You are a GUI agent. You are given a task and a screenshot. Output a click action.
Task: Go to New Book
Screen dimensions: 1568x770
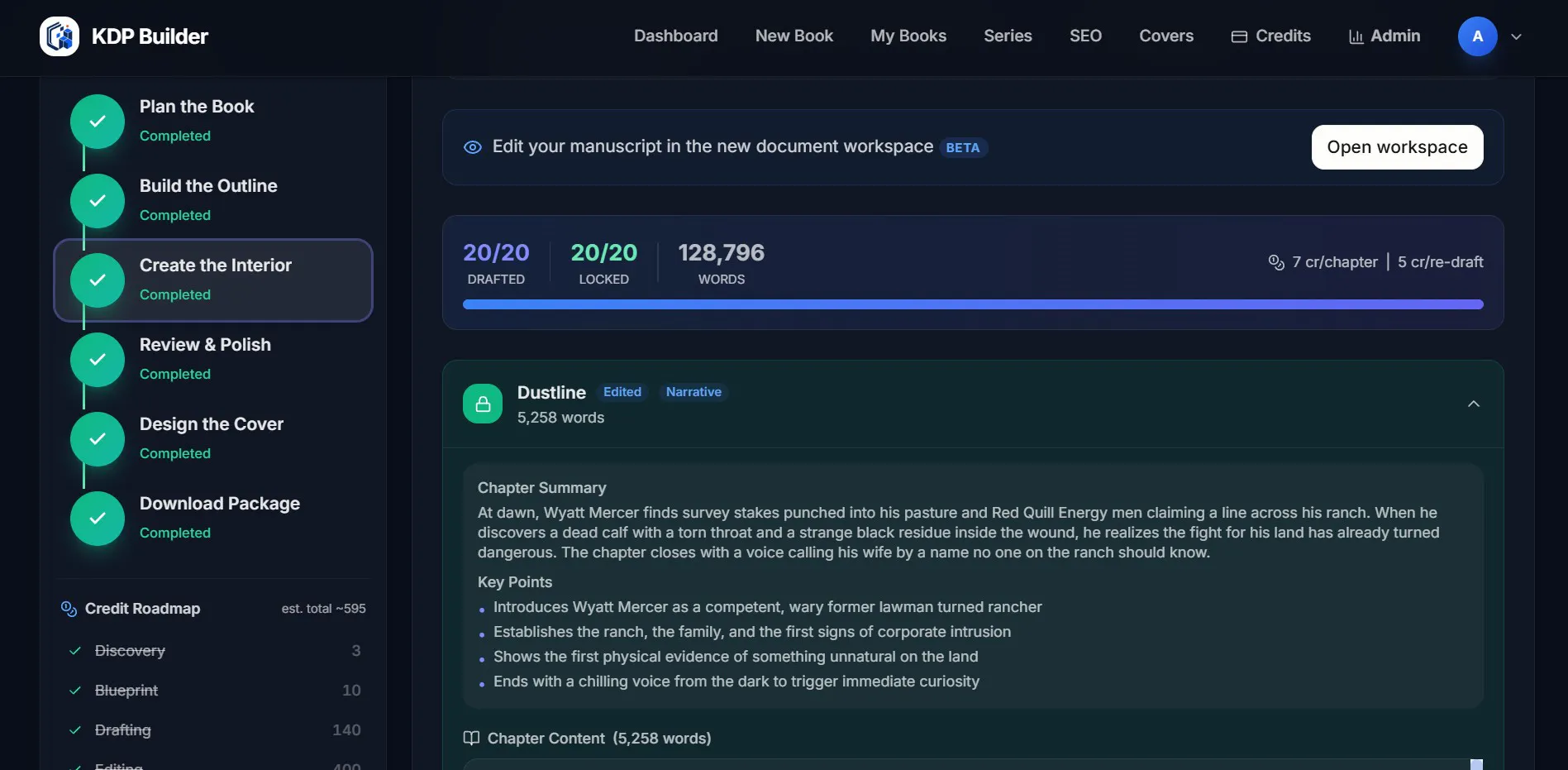794,36
